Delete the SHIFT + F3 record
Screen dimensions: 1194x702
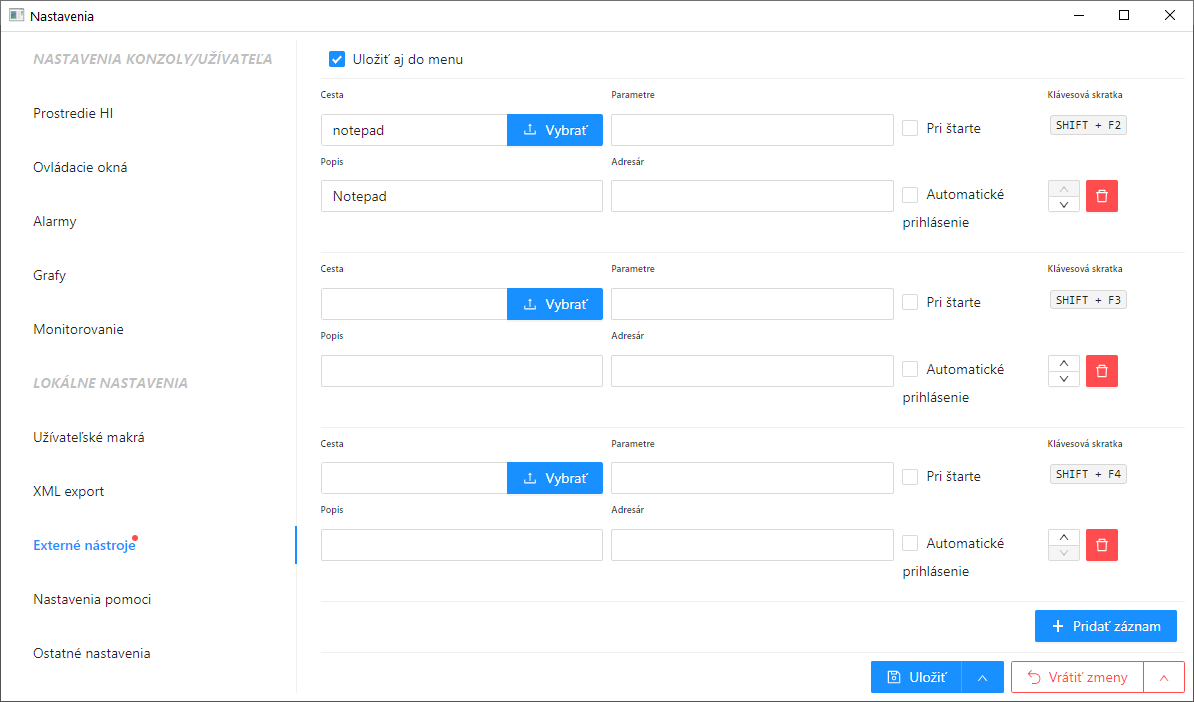click(x=1101, y=371)
